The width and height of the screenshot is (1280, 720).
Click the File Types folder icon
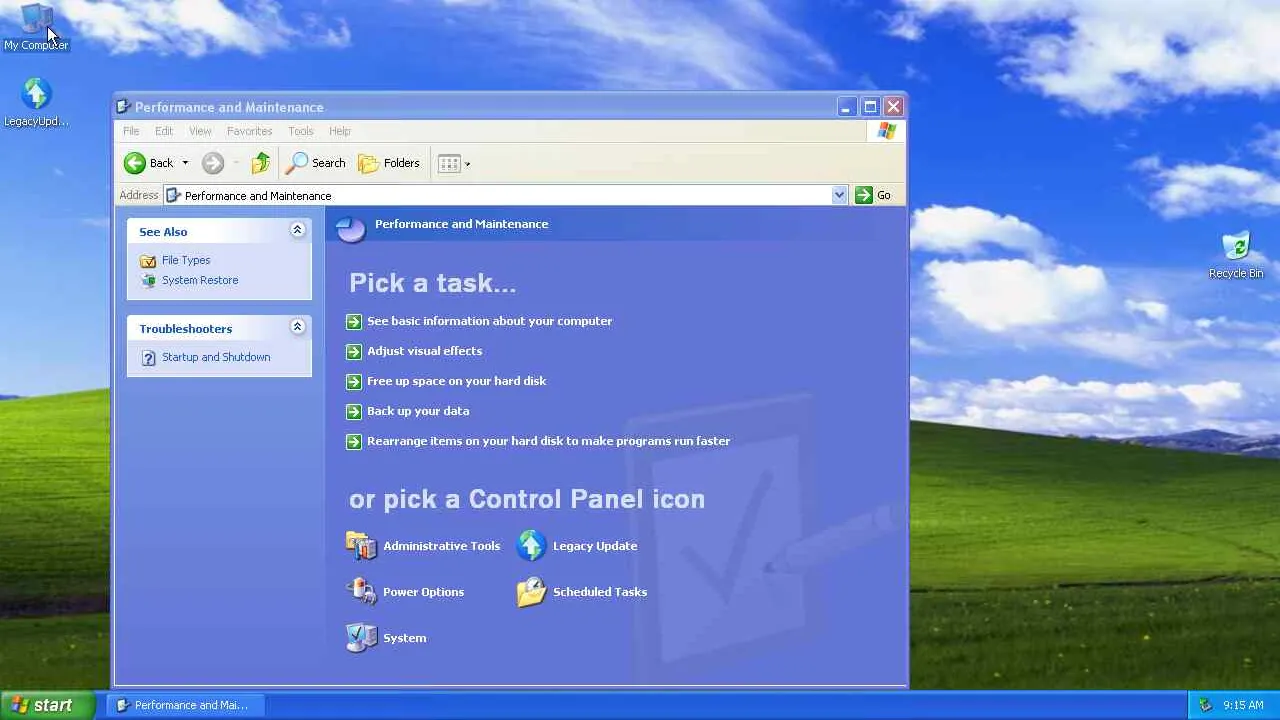coord(148,261)
